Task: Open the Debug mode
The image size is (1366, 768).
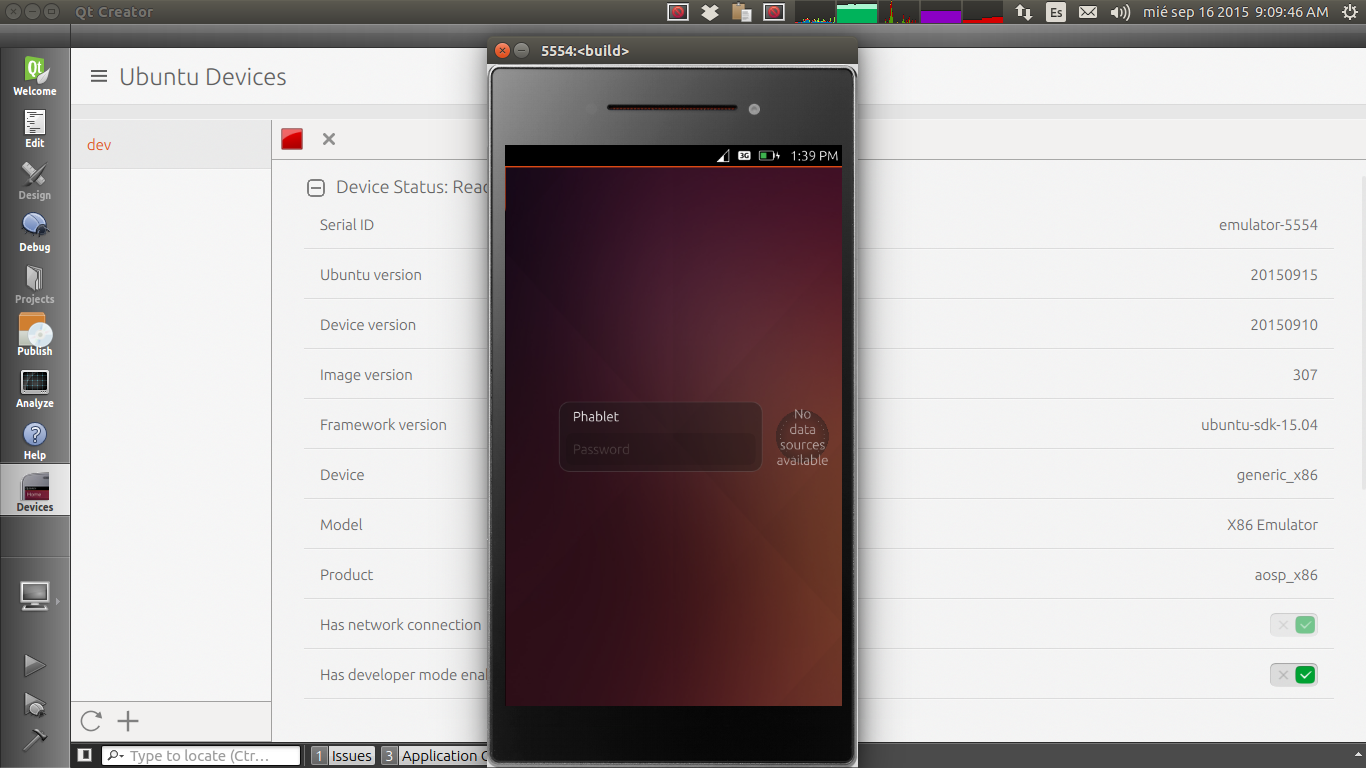Action: 35,232
